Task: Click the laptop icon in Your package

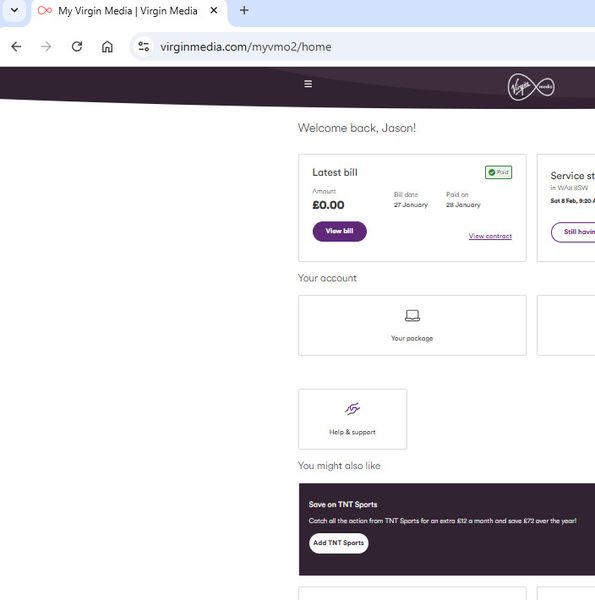Action: click(x=412, y=316)
